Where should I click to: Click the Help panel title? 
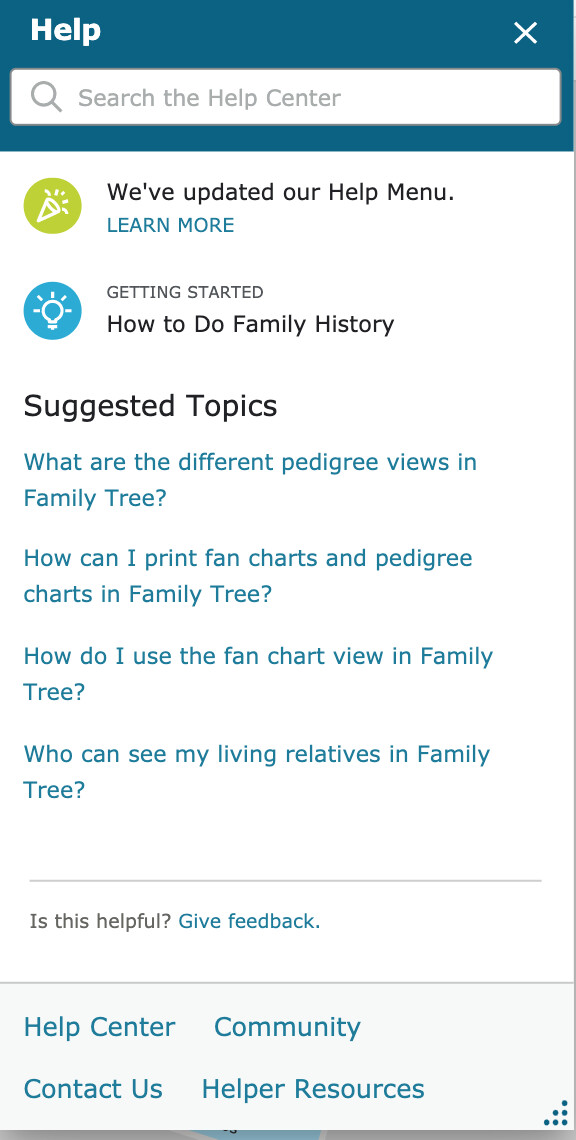pyautogui.click(x=65, y=31)
